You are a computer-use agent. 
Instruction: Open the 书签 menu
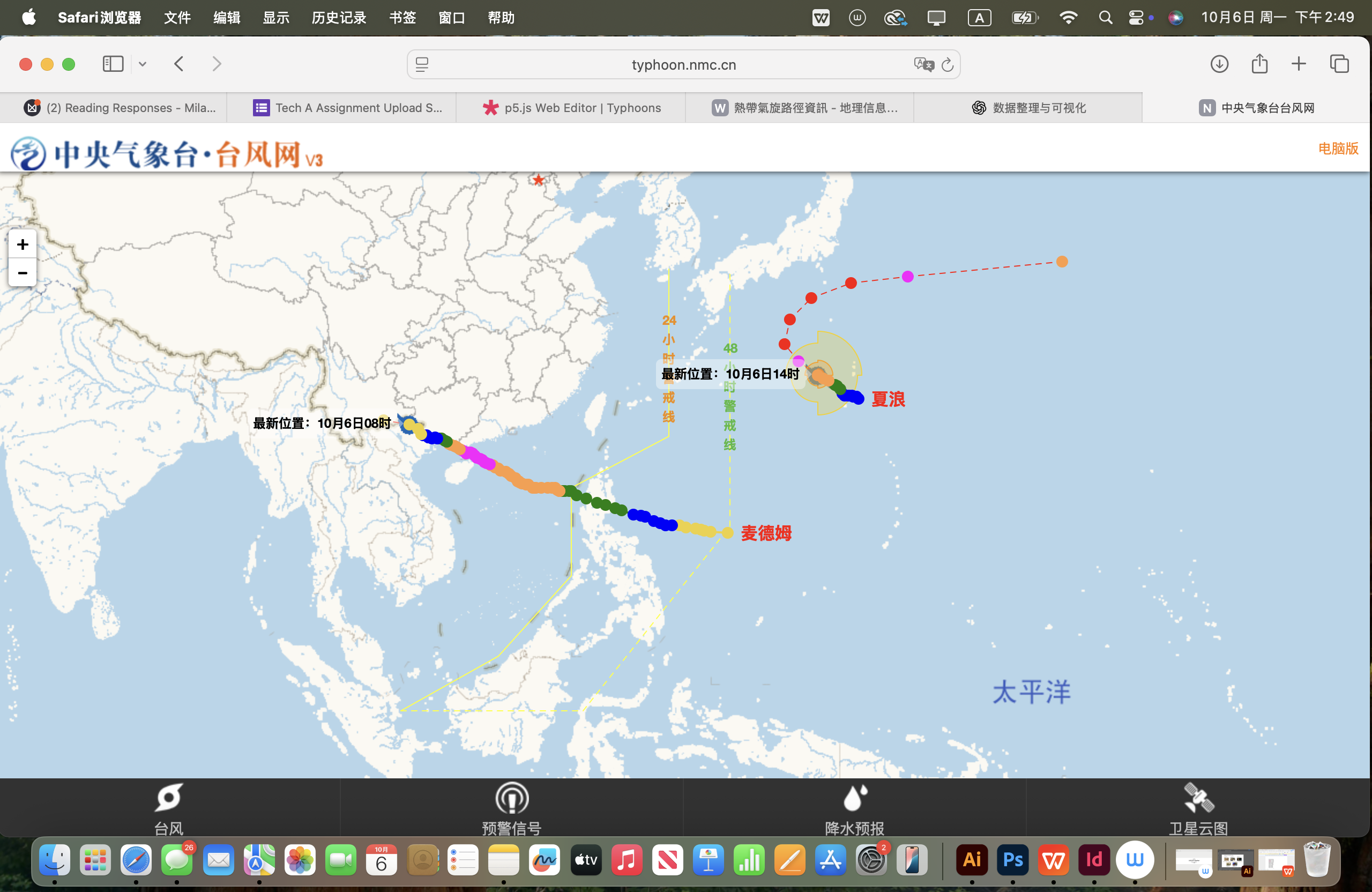coord(402,18)
